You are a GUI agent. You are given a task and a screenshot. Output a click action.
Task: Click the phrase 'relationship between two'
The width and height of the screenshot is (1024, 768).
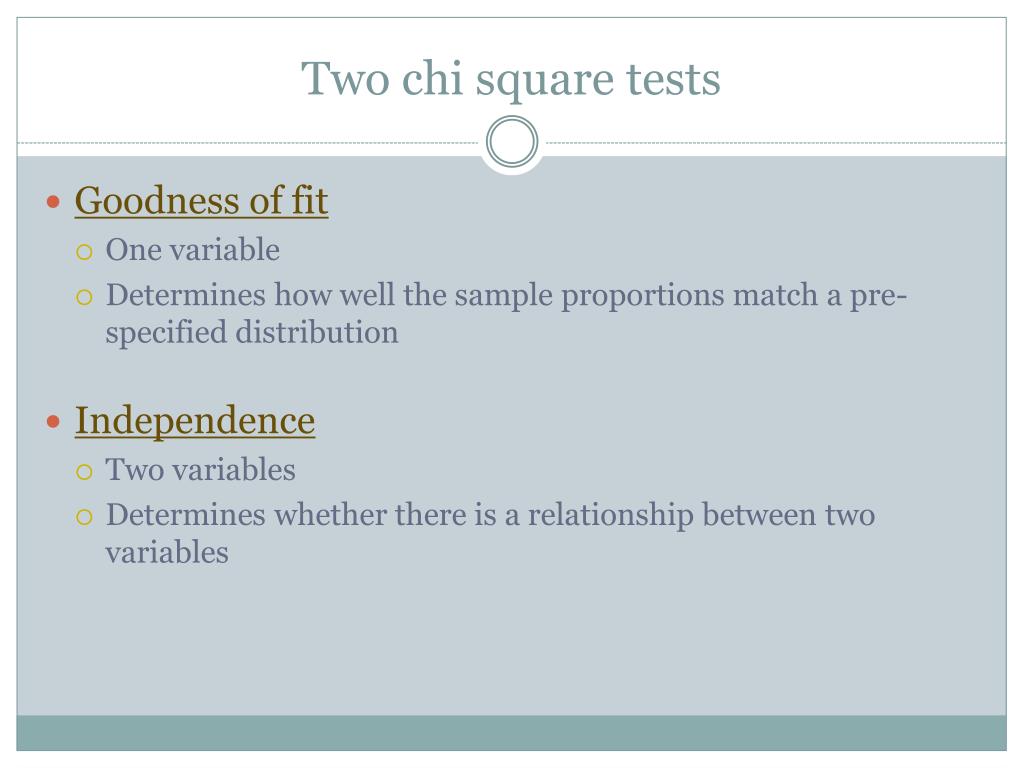coord(701,515)
